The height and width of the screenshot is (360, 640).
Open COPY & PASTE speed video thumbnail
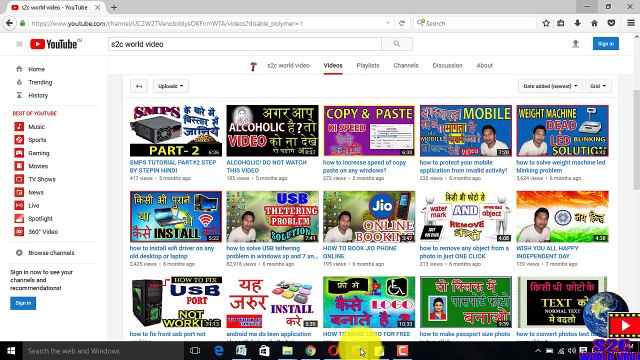[369, 131]
